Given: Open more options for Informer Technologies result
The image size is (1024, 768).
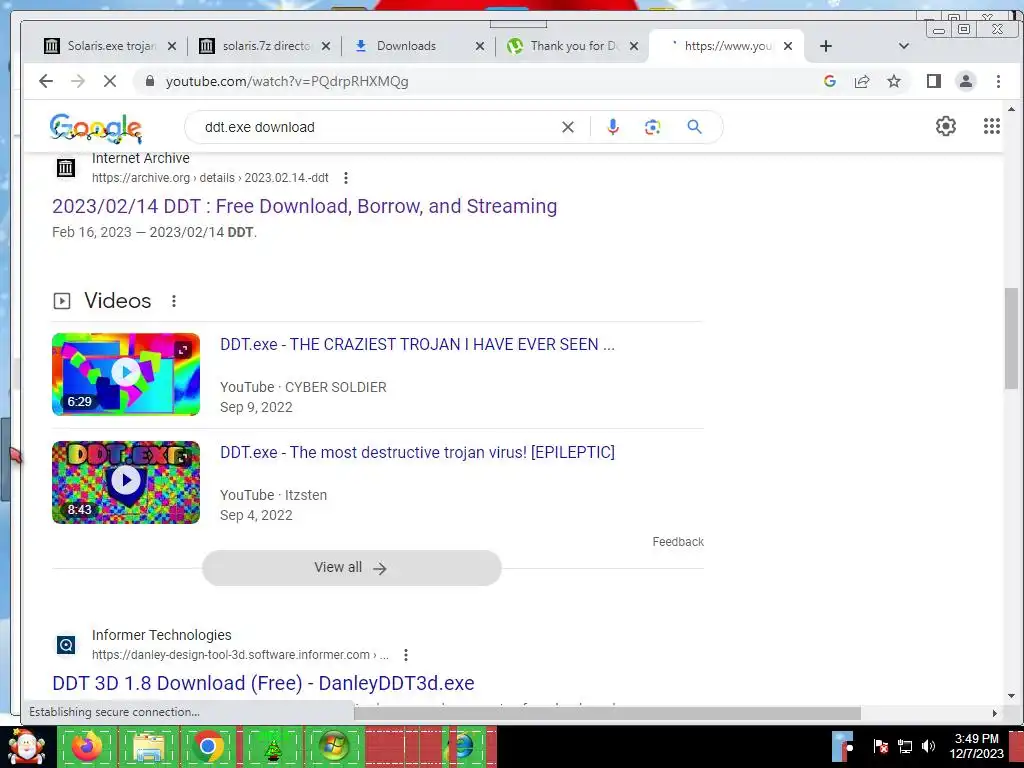Looking at the screenshot, I should (406, 654).
